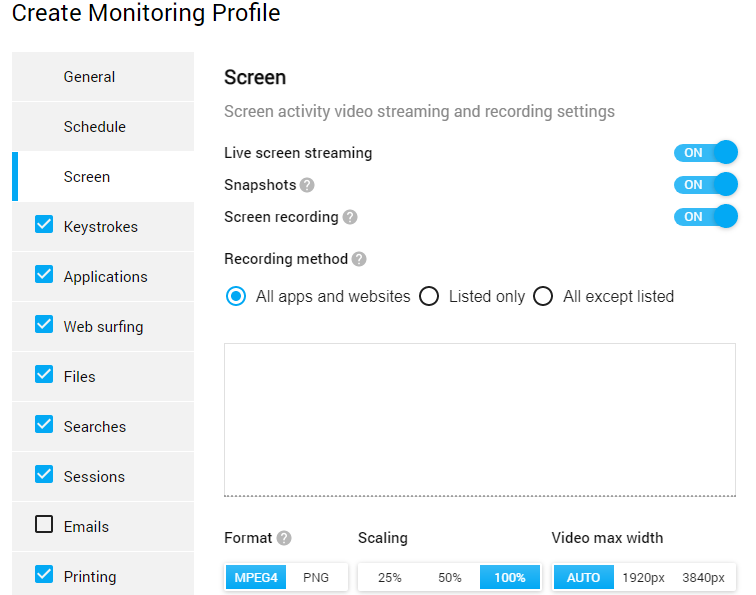
Task: Uncheck the Printing checkbox
Action: [44, 574]
